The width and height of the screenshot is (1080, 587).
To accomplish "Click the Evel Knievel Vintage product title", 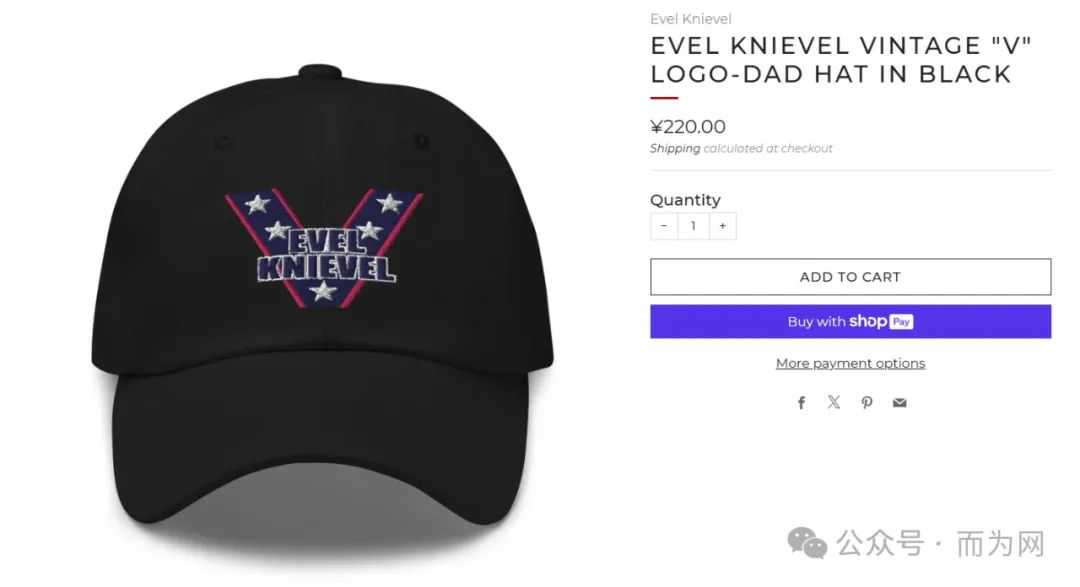I will click(841, 60).
